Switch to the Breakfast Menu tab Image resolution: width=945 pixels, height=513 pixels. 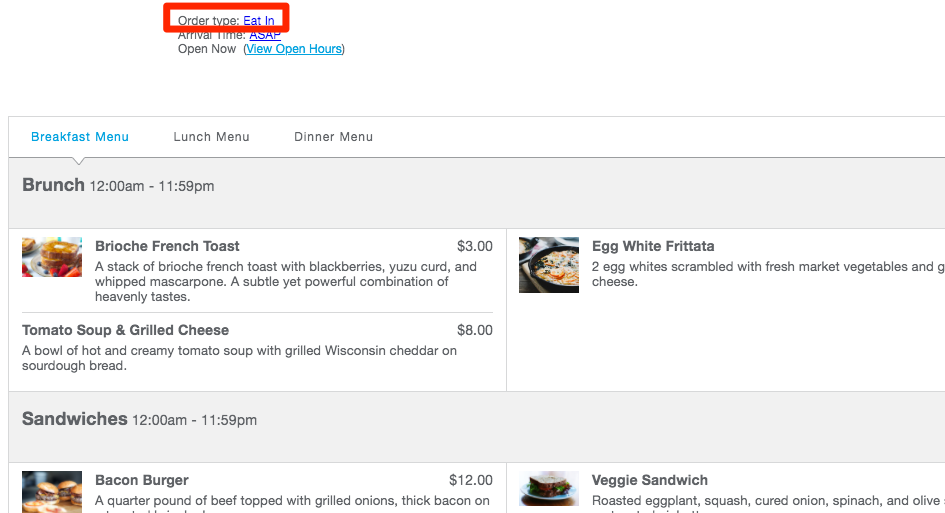(x=80, y=137)
